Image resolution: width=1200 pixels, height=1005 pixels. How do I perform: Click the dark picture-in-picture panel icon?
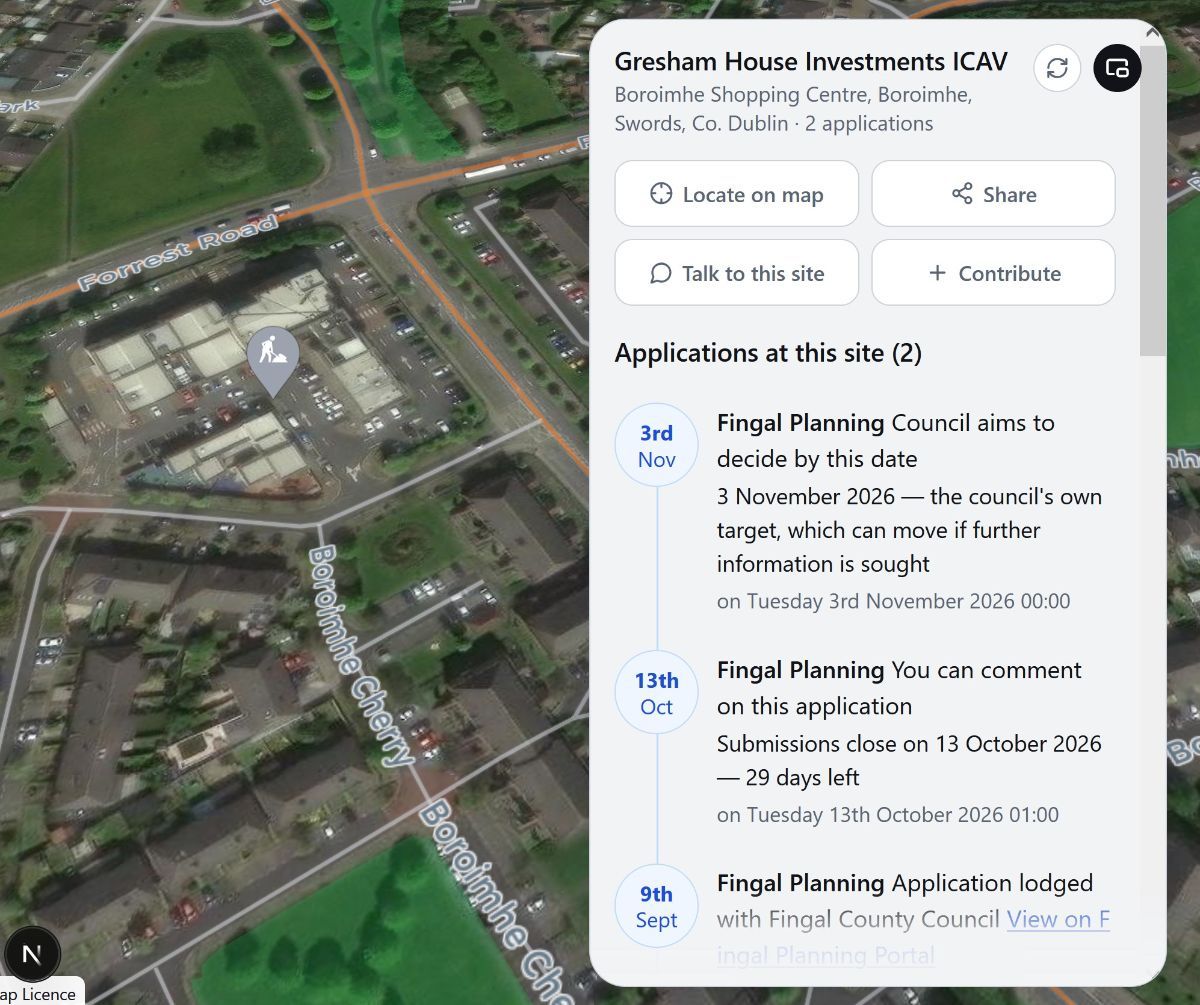[1118, 68]
